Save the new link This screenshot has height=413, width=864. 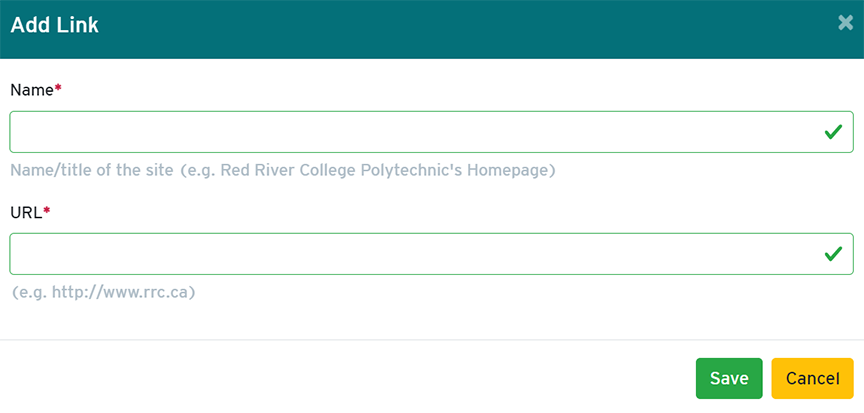[x=729, y=378]
